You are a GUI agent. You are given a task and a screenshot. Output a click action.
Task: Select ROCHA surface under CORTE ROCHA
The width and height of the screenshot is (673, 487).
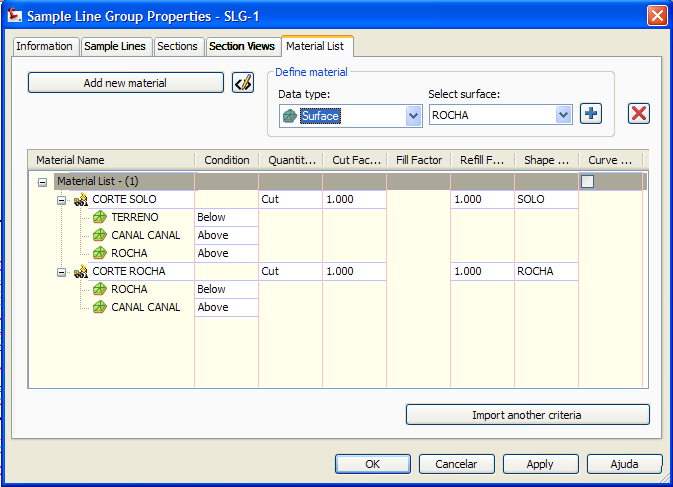tap(129, 290)
